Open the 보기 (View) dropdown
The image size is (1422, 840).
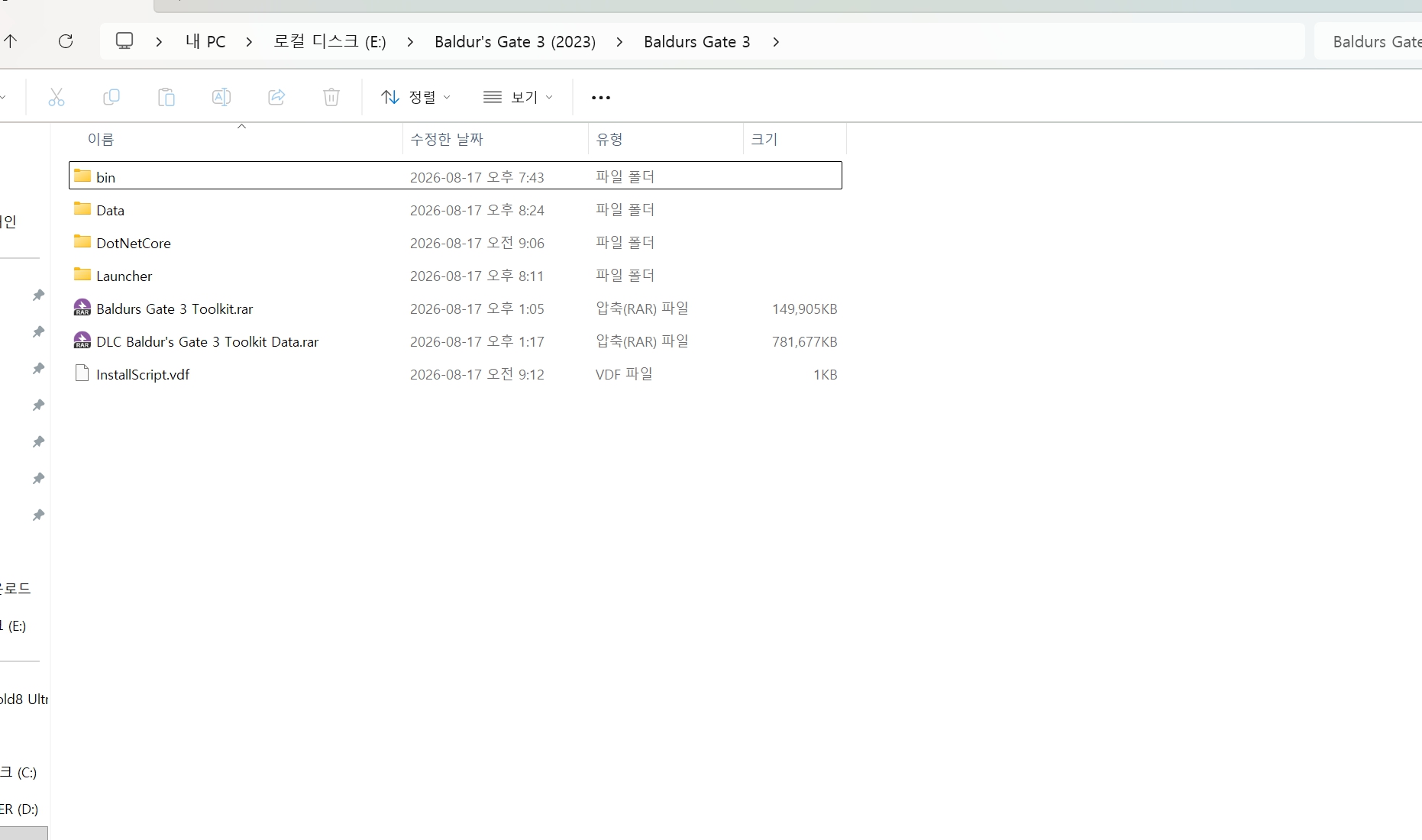click(518, 97)
